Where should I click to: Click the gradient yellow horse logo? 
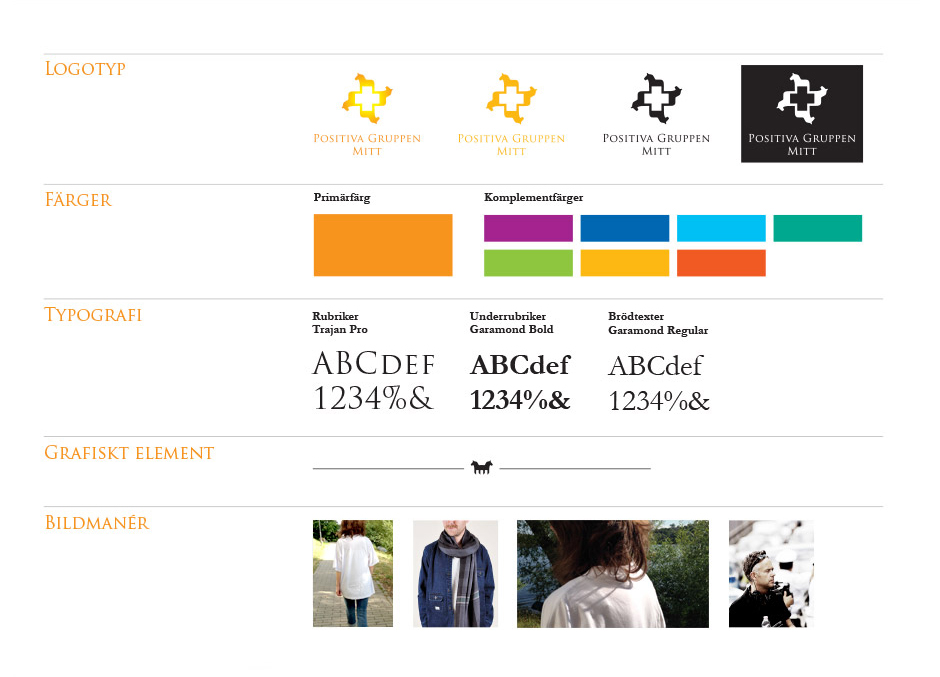tap(367, 98)
